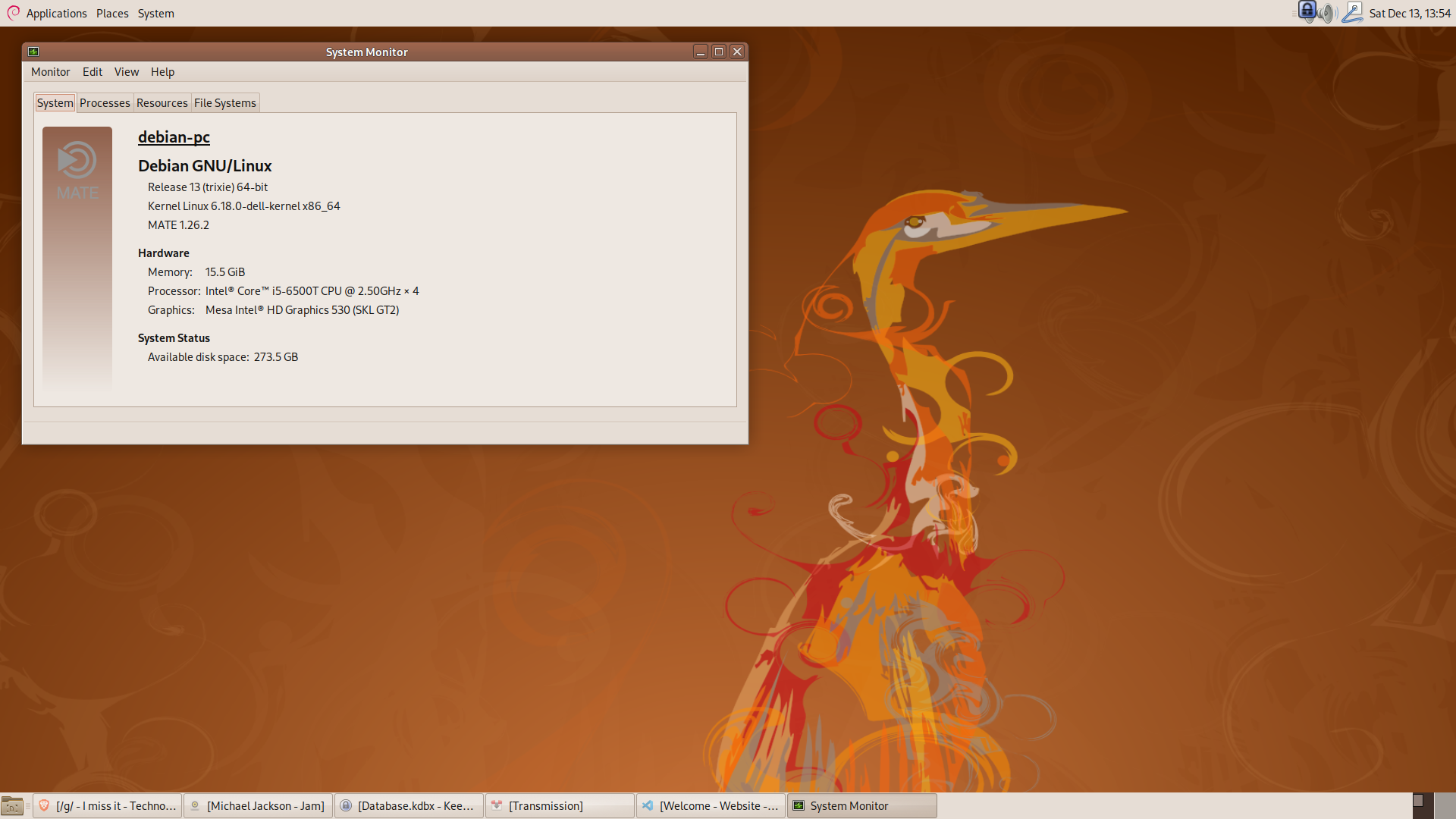The image size is (1456, 819).
Task: Click the network connection tray icon
Action: tap(1352, 13)
